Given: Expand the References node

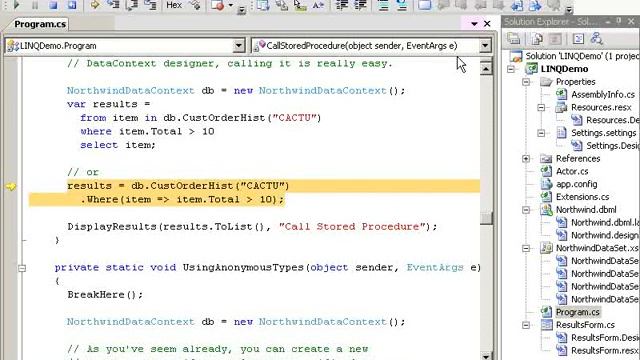Looking at the screenshot, I should (x=526, y=158).
